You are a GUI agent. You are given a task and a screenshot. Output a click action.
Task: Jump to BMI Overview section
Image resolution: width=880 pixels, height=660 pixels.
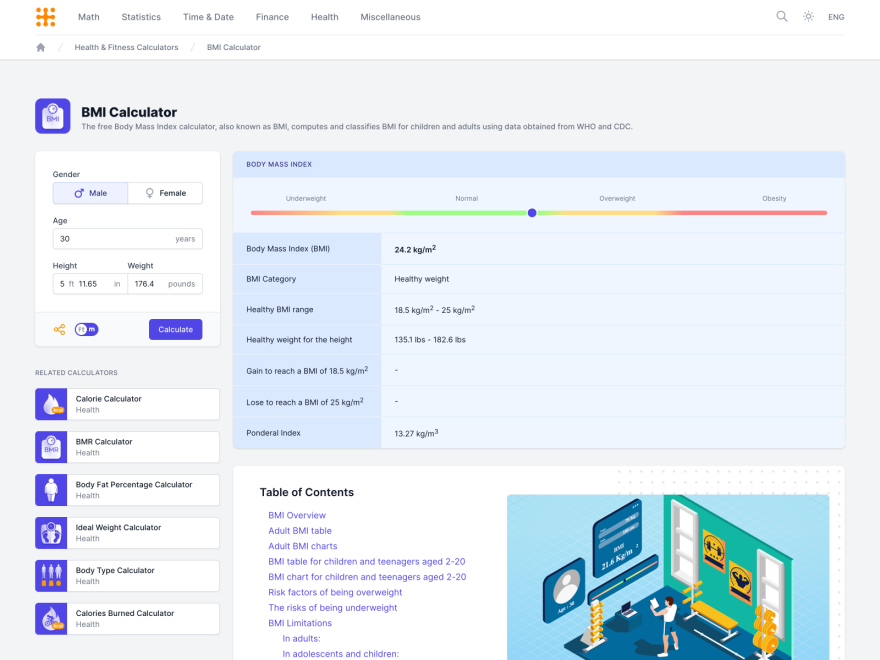point(297,515)
